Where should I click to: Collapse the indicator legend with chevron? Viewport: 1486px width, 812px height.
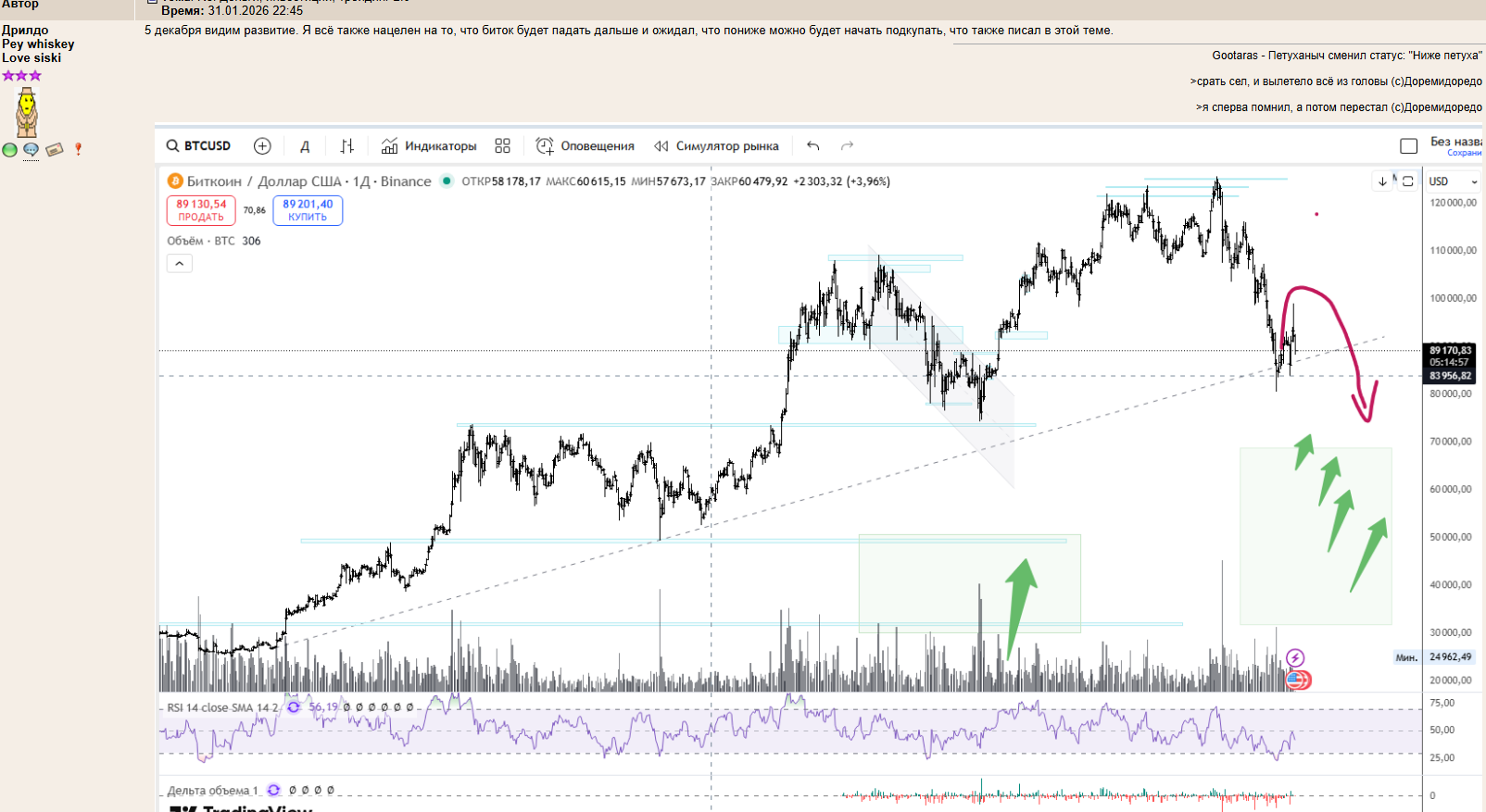[x=180, y=264]
